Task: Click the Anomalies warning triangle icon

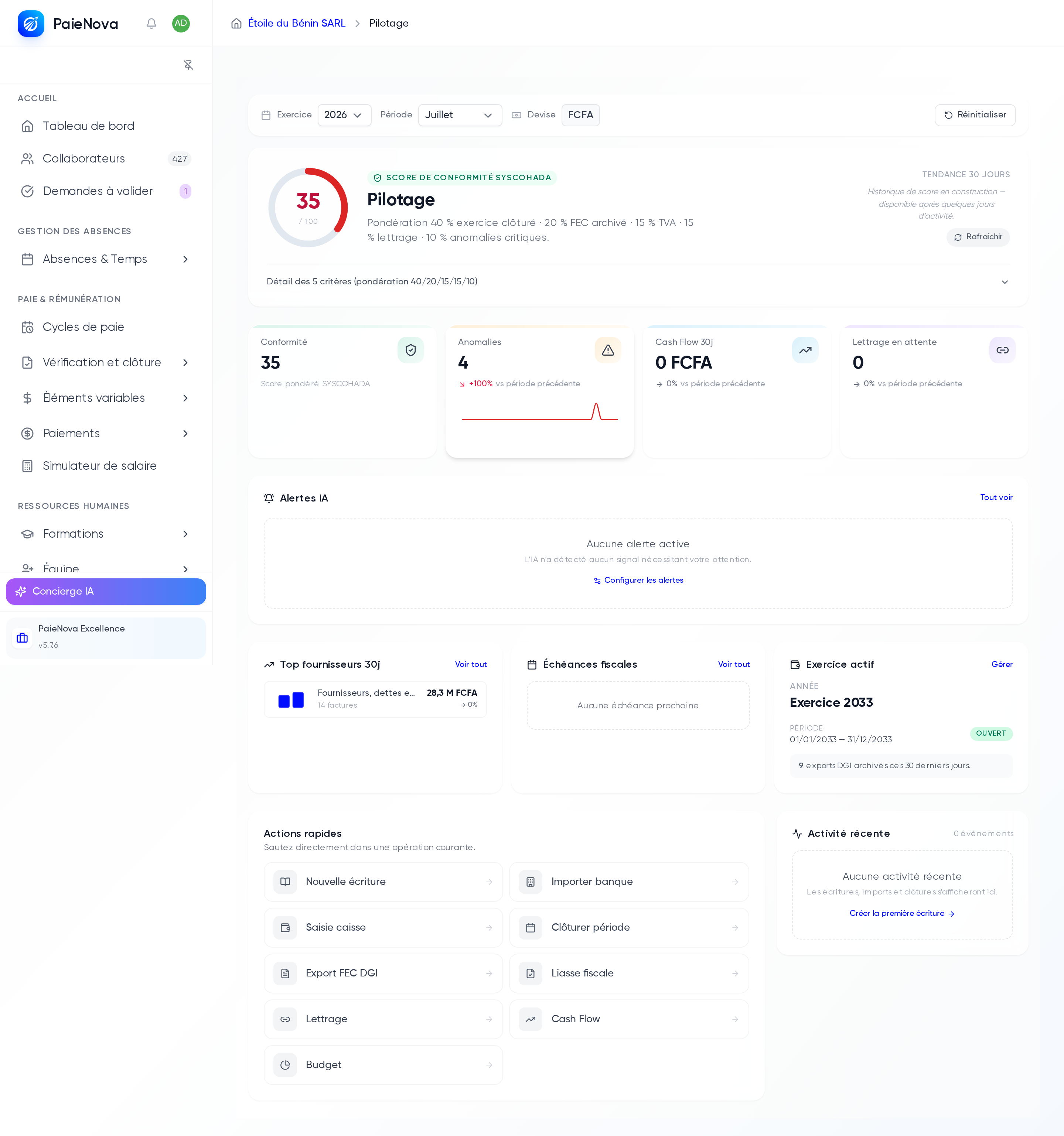Action: point(608,350)
